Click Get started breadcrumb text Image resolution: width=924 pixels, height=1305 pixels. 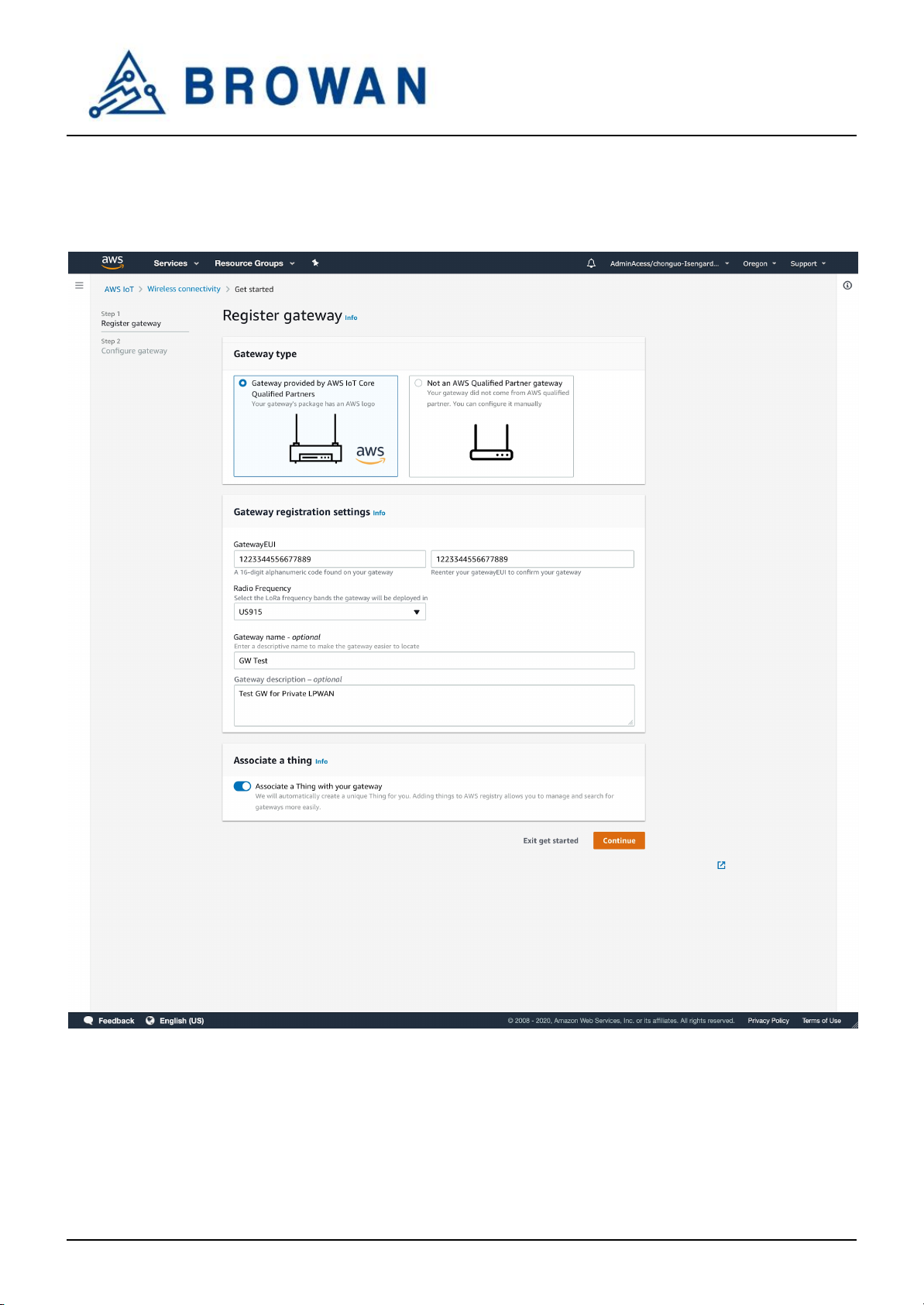254,289
